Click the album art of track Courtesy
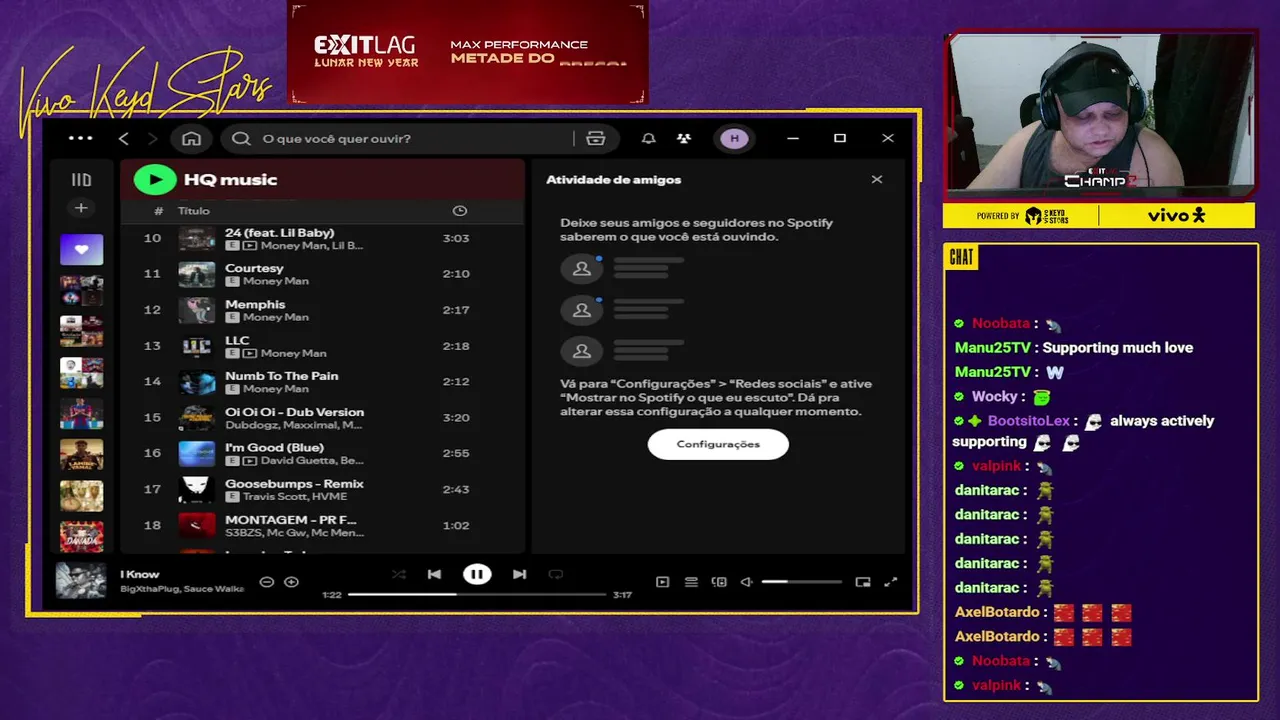This screenshot has width=1280, height=720. click(x=197, y=274)
